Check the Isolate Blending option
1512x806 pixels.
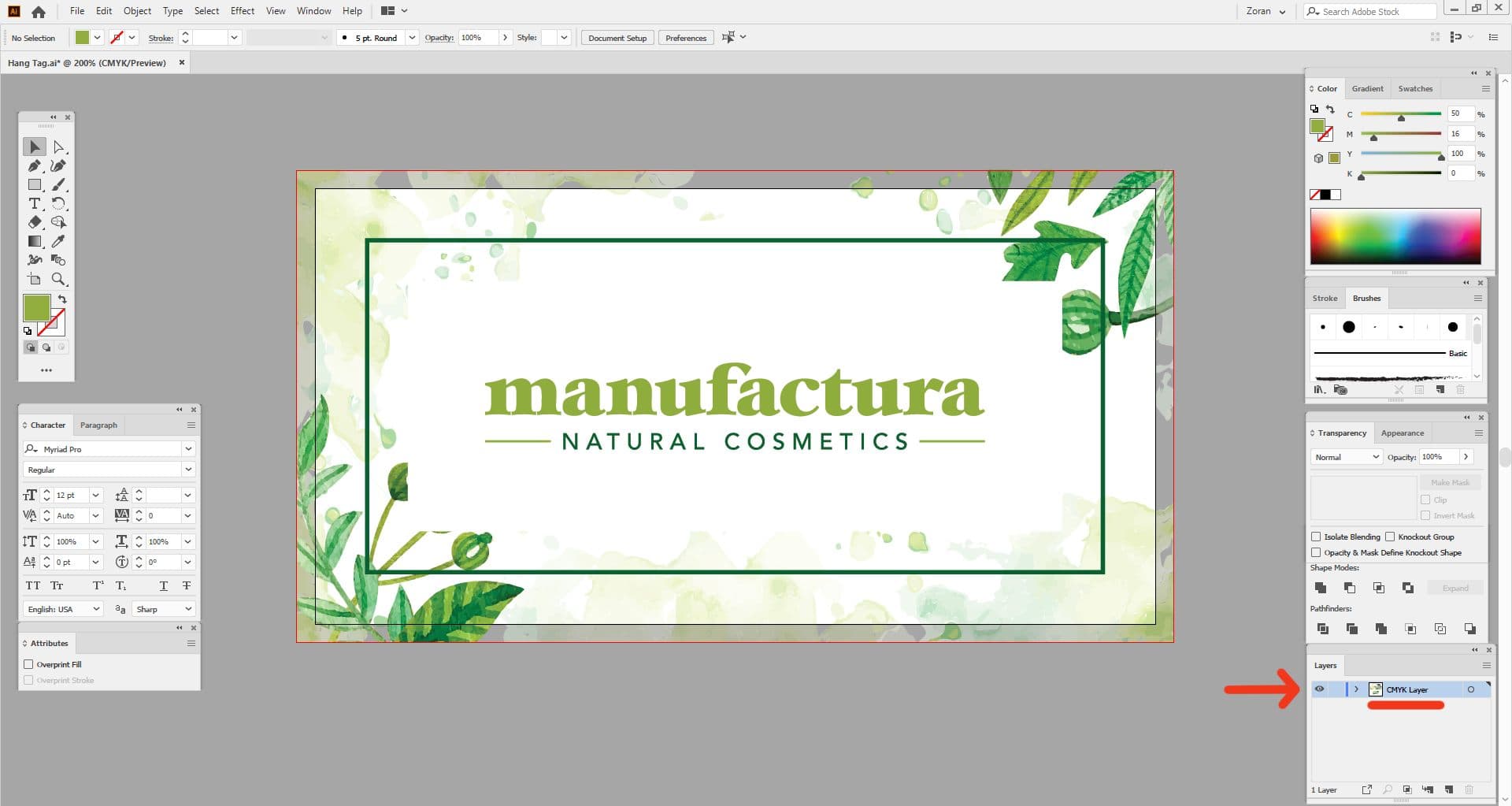click(x=1317, y=537)
